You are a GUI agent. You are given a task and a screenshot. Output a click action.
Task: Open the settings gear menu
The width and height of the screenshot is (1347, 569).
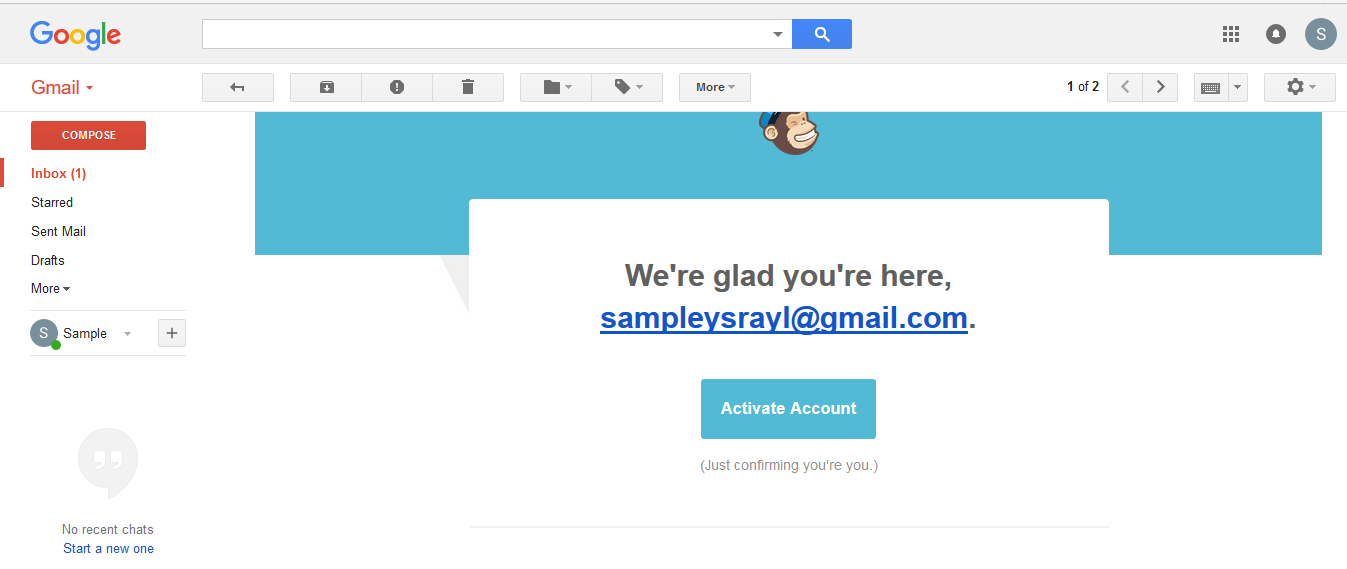click(1299, 87)
